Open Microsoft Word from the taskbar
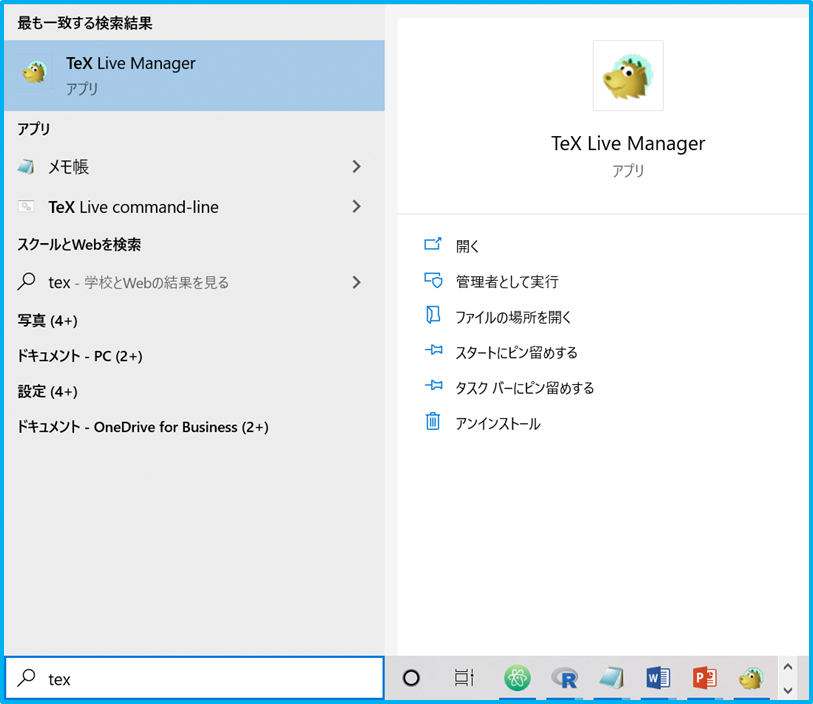Viewport: 813px width, 704px height. (658, 677)
